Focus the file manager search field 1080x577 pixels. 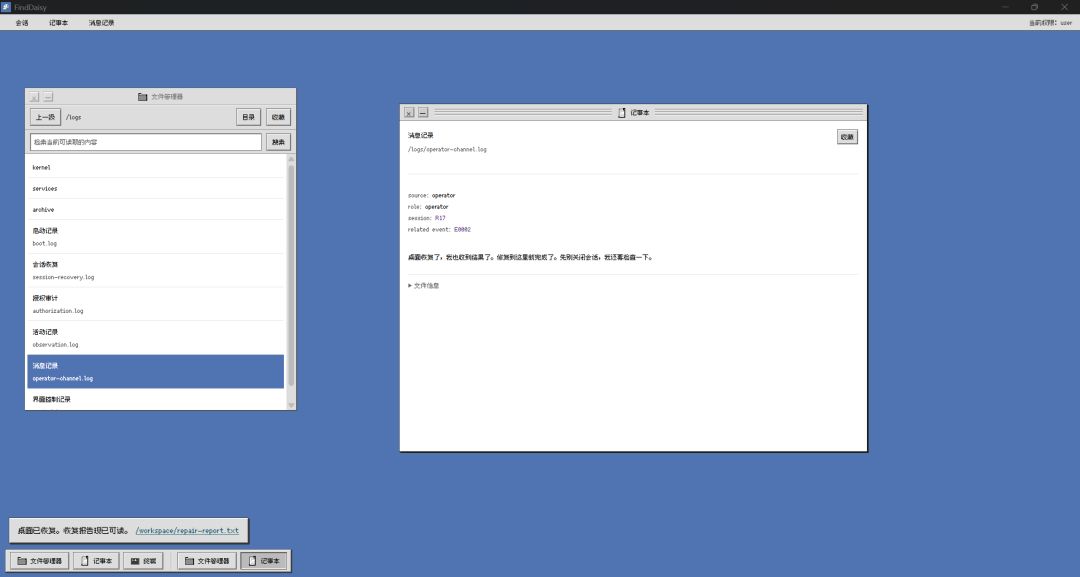pos(146,142)
